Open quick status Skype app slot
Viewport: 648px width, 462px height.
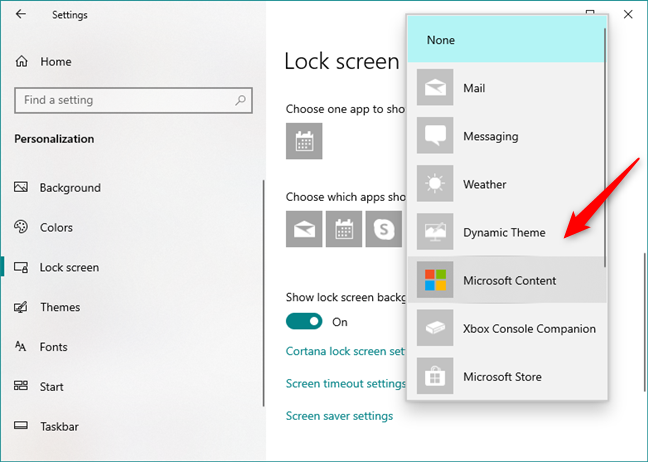[383, 229]
